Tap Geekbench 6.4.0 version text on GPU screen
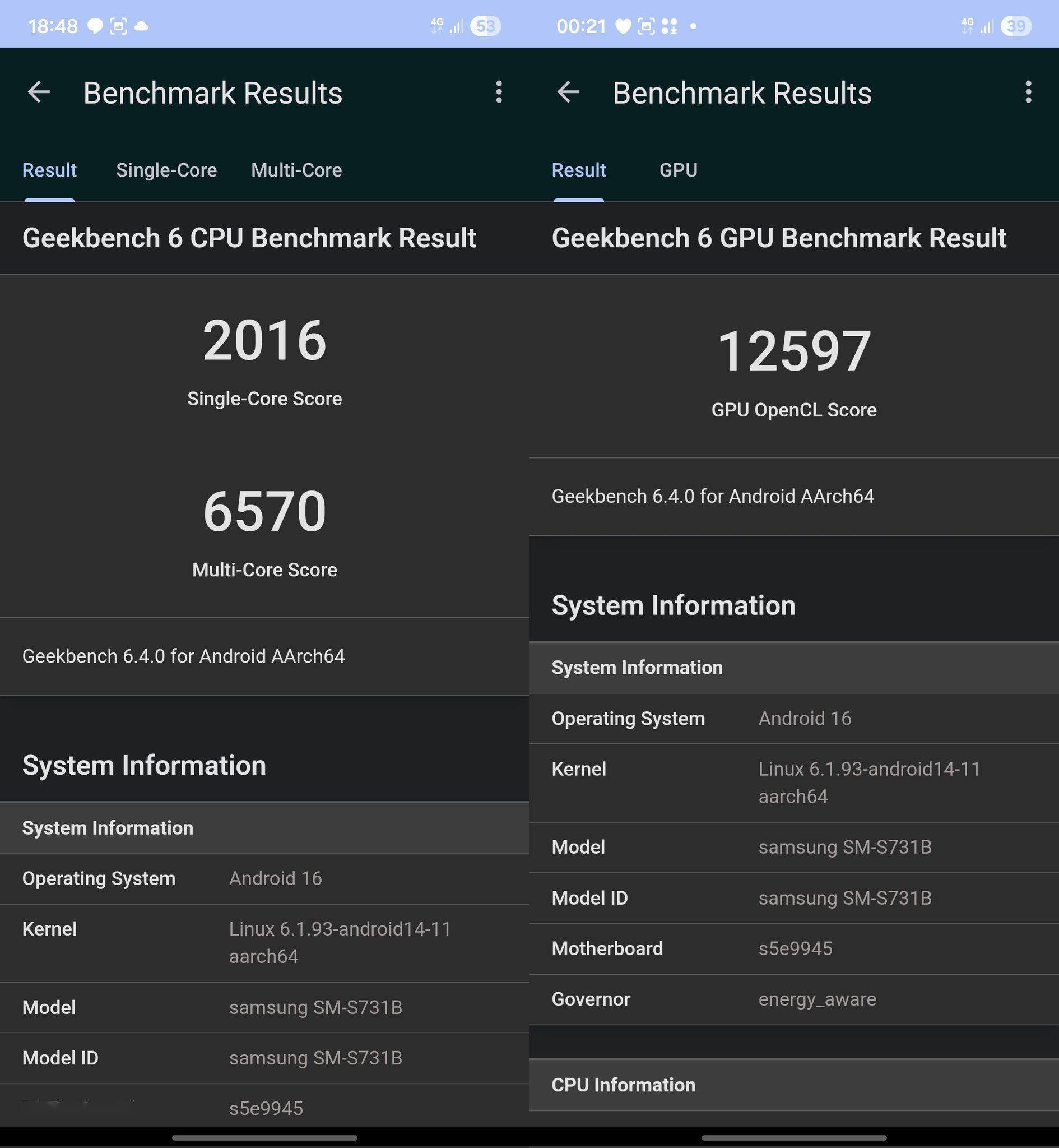This screenshot has width=1059, height=1148. pyautogui.click(x=713, y=496)
